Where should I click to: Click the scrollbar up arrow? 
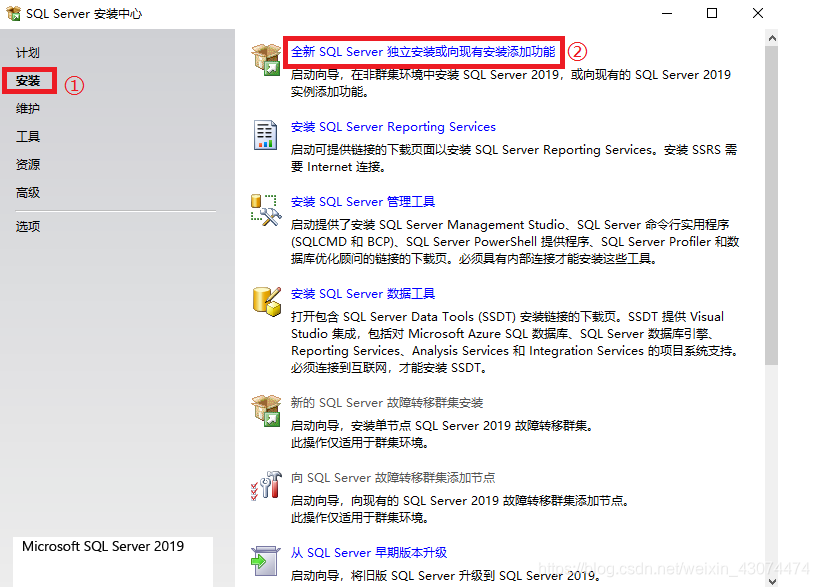[x=772, y=38]
